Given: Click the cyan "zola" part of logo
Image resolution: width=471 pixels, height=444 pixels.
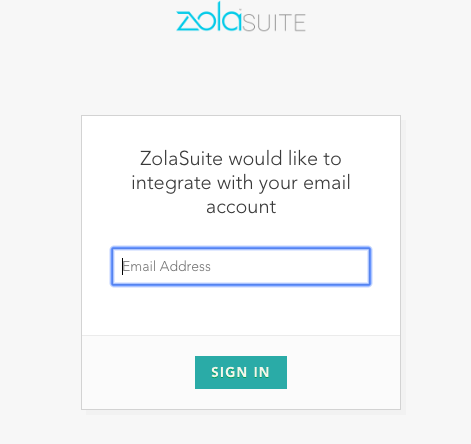Looking at the screenshot, I should click(208, 17).
